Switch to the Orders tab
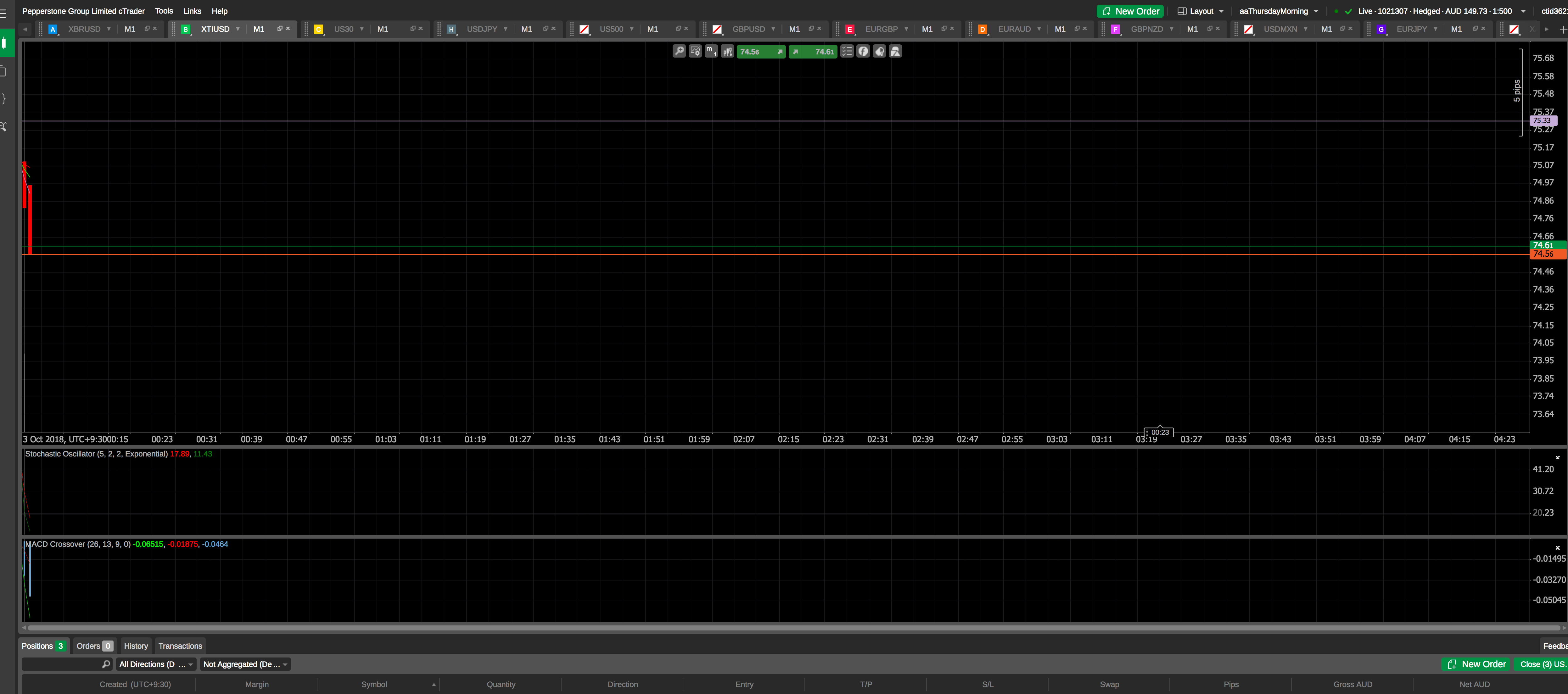1568x694 pixels. 94,646
